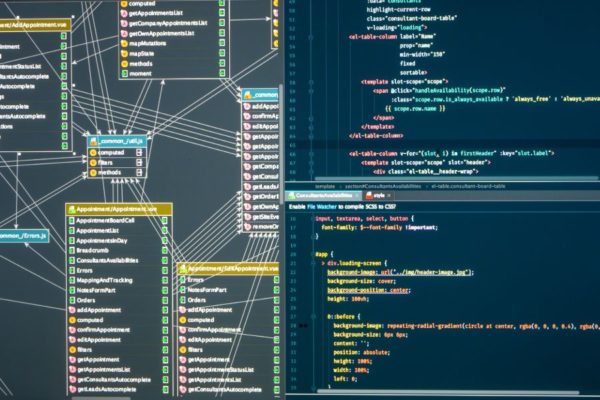Click the red method icon beside getCompanyAppointmentList
Screen dimensions: 600x400
pyautogui.click(x=124, y=23)
